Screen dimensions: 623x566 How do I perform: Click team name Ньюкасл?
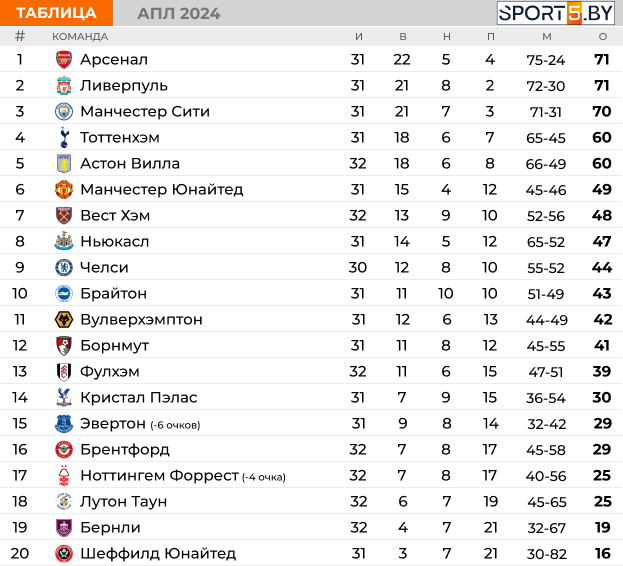pos(114,241)
